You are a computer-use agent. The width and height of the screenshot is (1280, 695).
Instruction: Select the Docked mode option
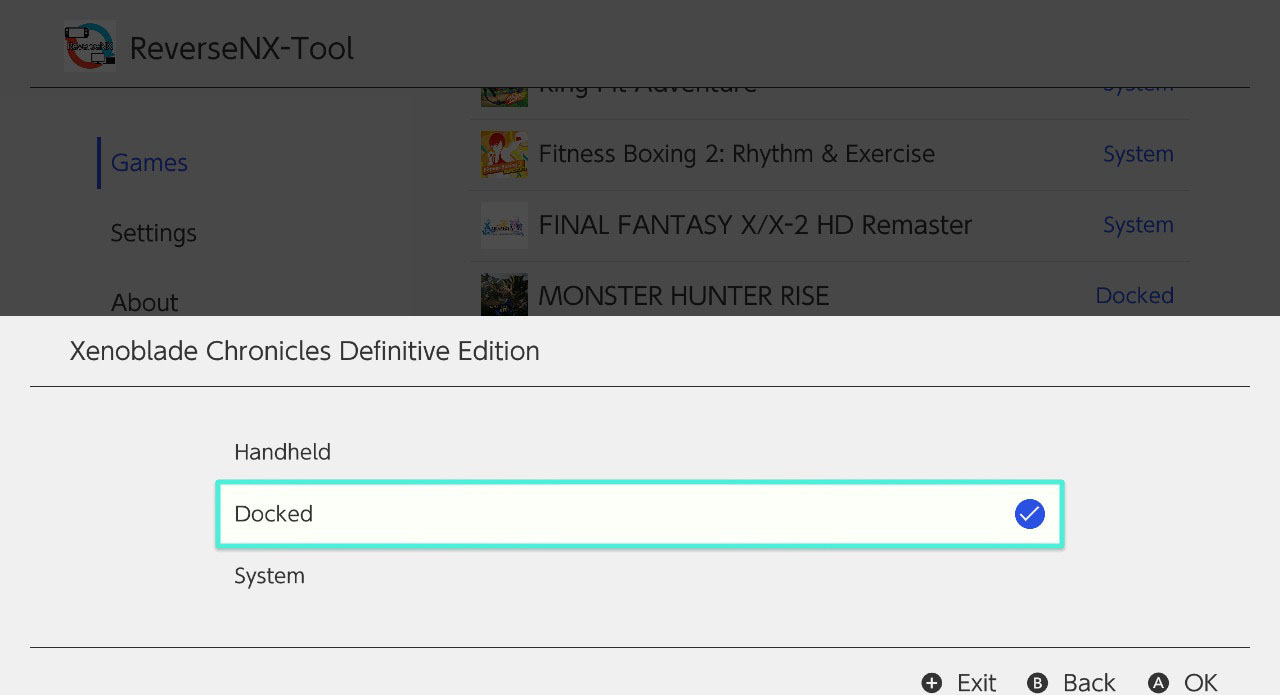coord(640,514)
